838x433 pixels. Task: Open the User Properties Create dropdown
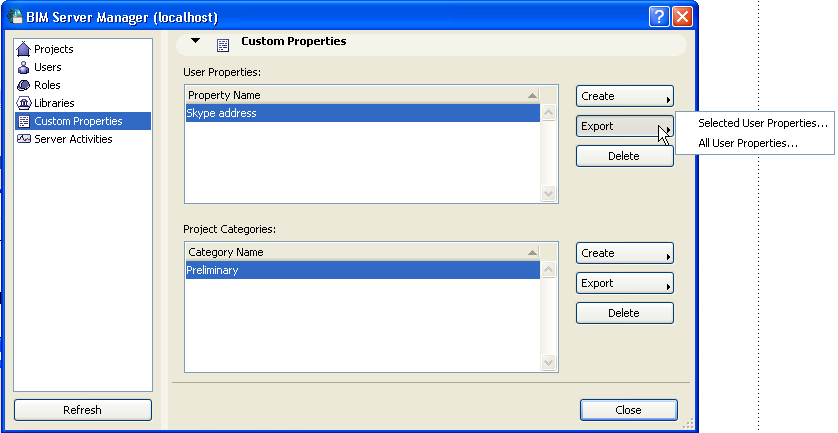[624, 96]
